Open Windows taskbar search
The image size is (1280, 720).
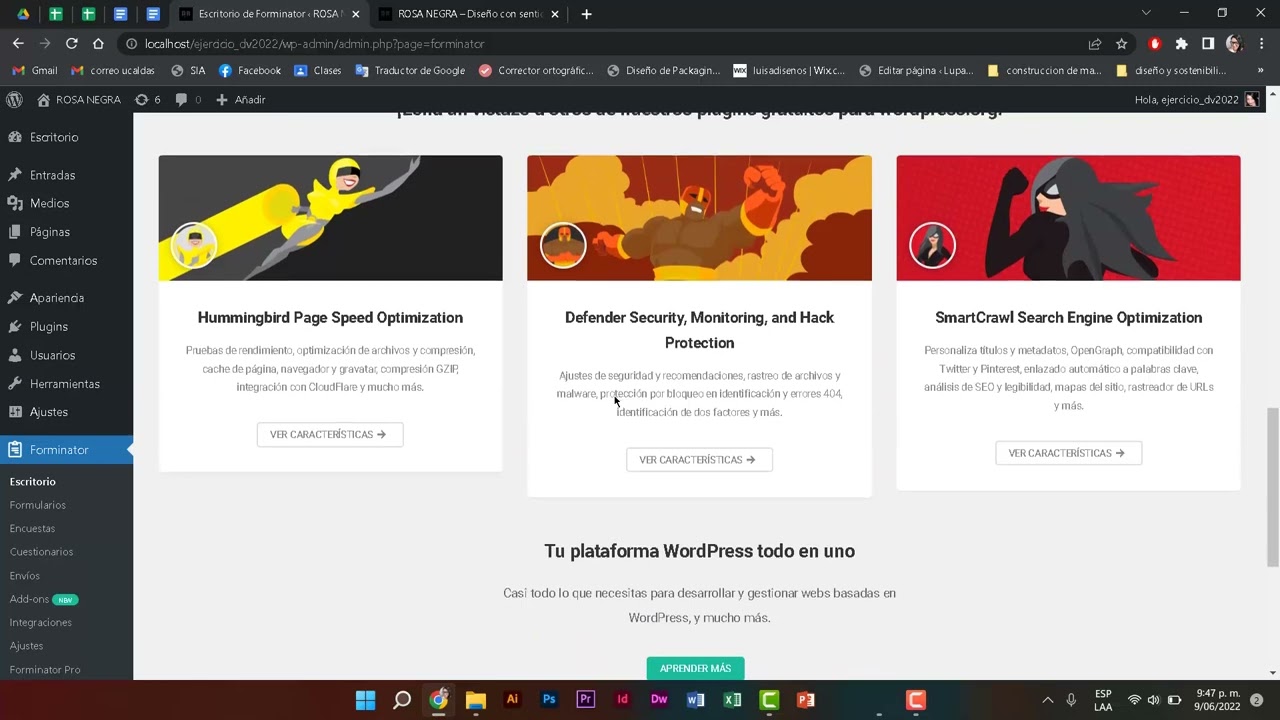pos(402,700)
